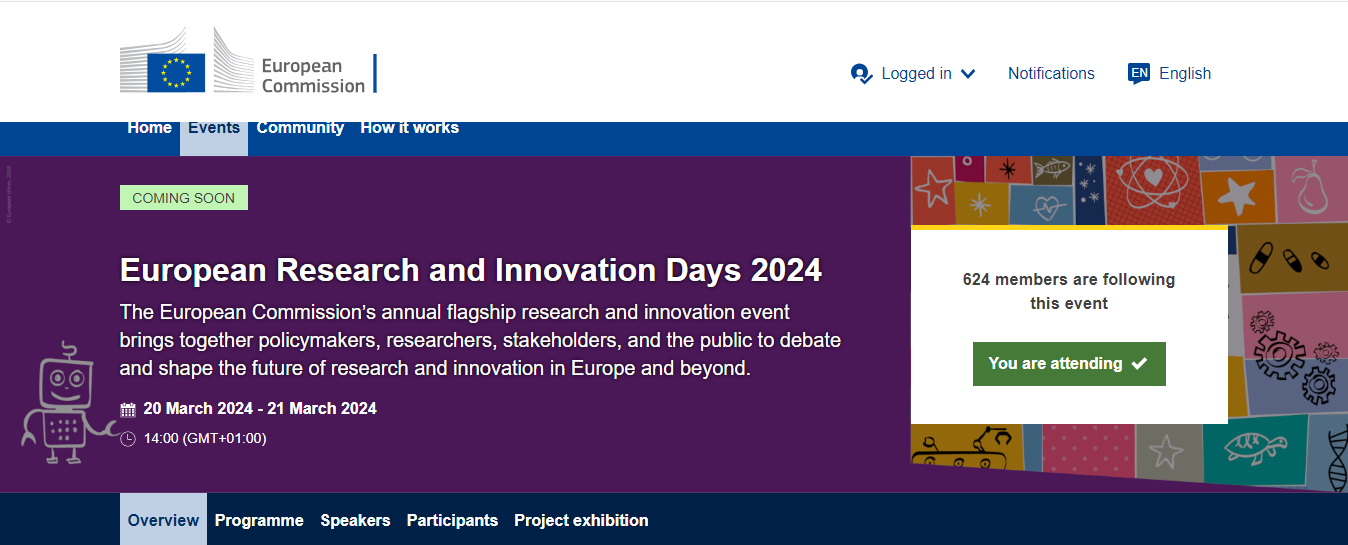
Task: Click the pear illustration in banner
Action: pyautogui.click(x=1312, y=187)
